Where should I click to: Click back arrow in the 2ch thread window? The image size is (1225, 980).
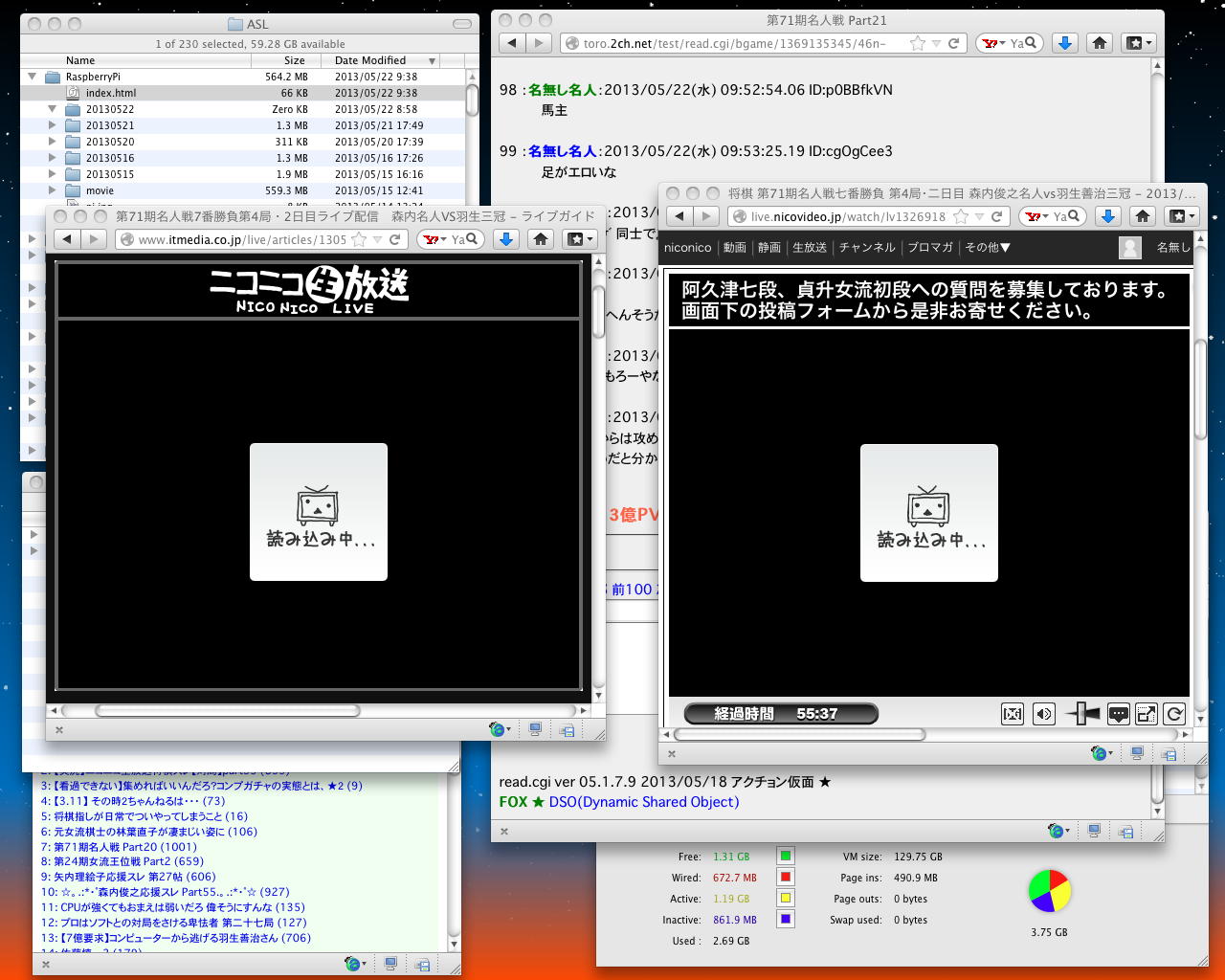512,43
